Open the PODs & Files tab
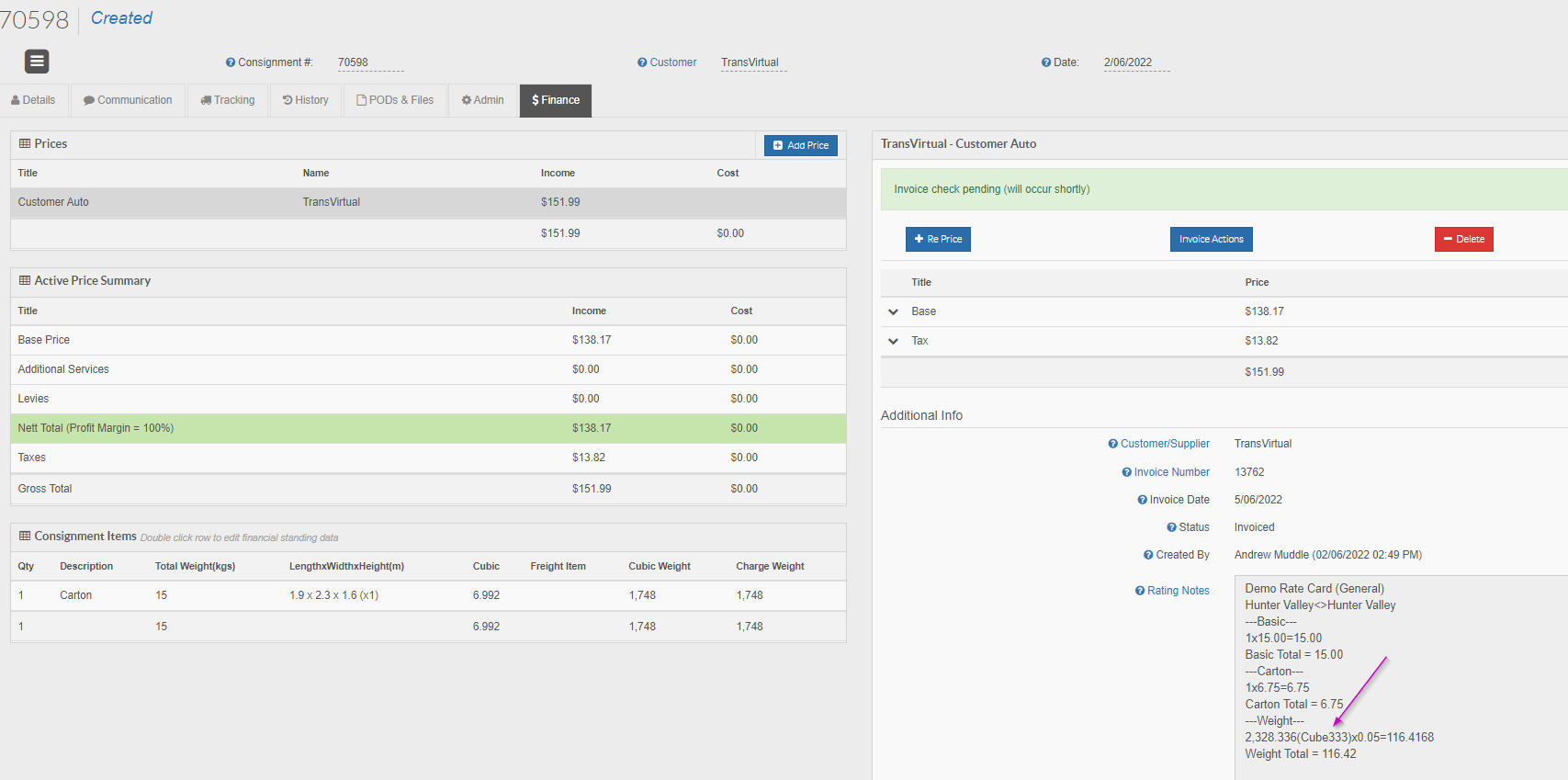Image resolution: width=1568 pixels, height=780 pixels. (395, 100)
